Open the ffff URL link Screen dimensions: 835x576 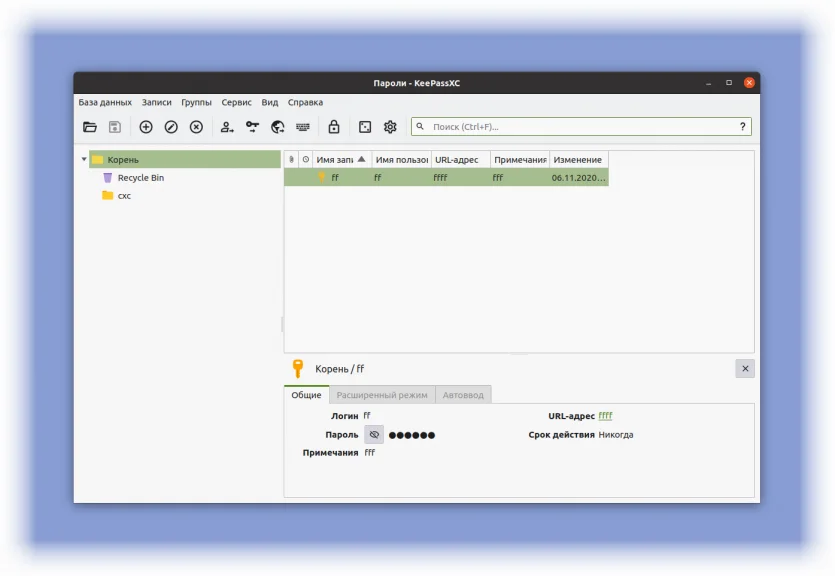(605, 416)
